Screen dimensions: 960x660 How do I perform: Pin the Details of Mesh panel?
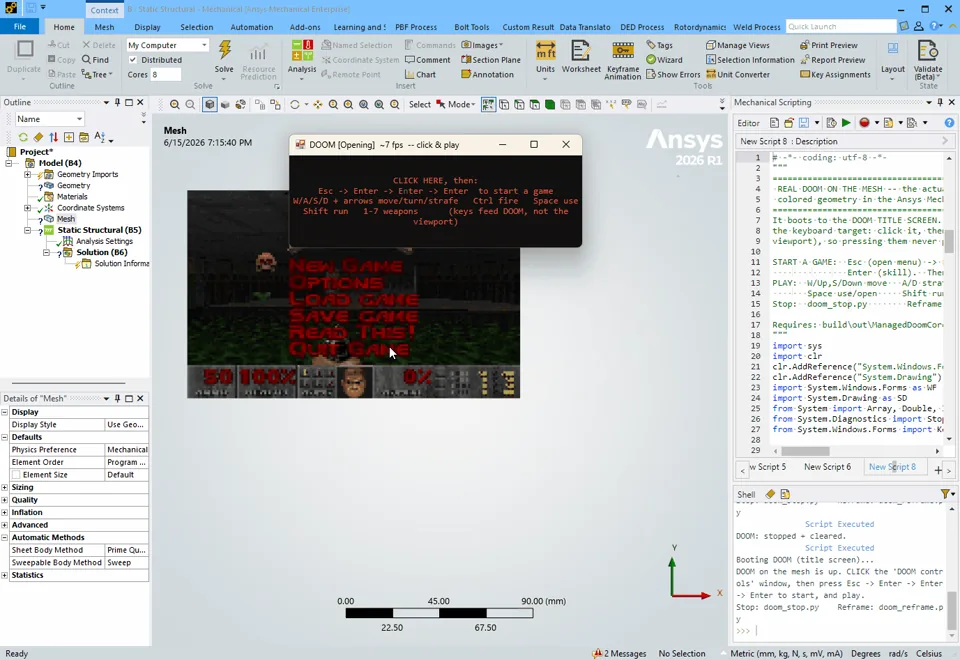118,398
